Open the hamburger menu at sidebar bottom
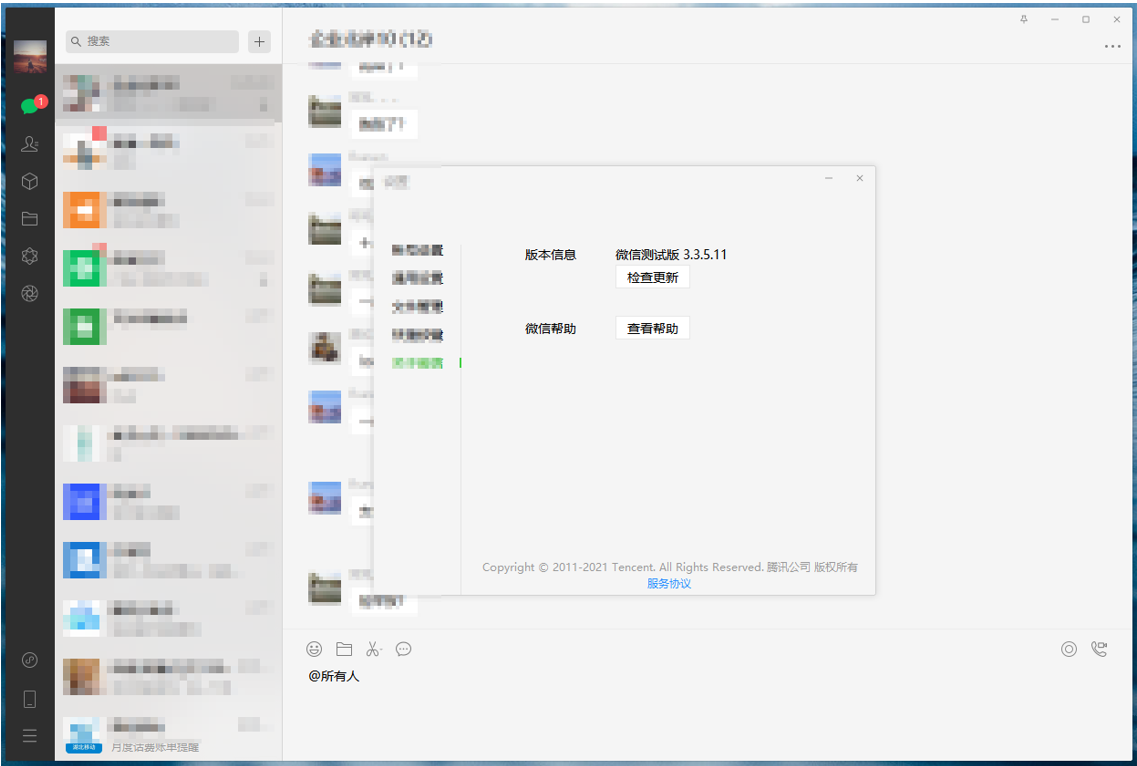The height and width of the screenshot is (766, 1137). [x=30, y=736]
